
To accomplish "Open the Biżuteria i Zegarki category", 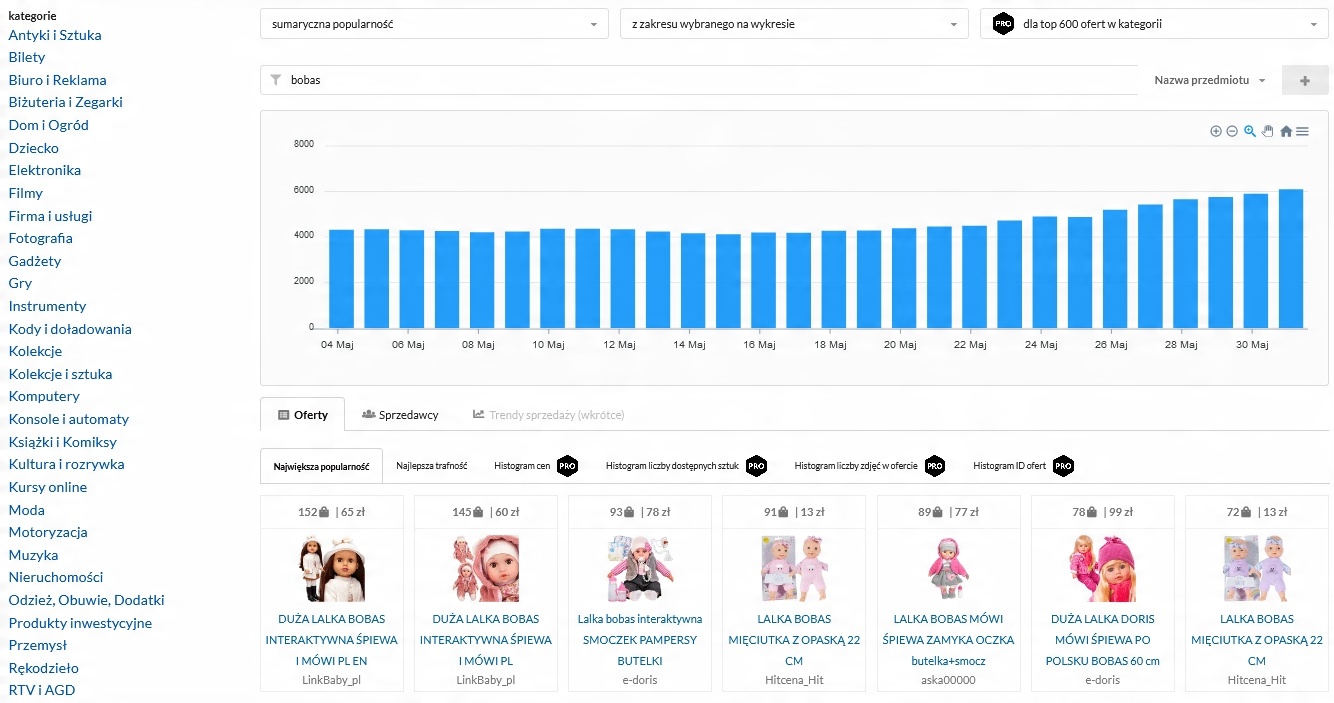I will click(66, 102).
